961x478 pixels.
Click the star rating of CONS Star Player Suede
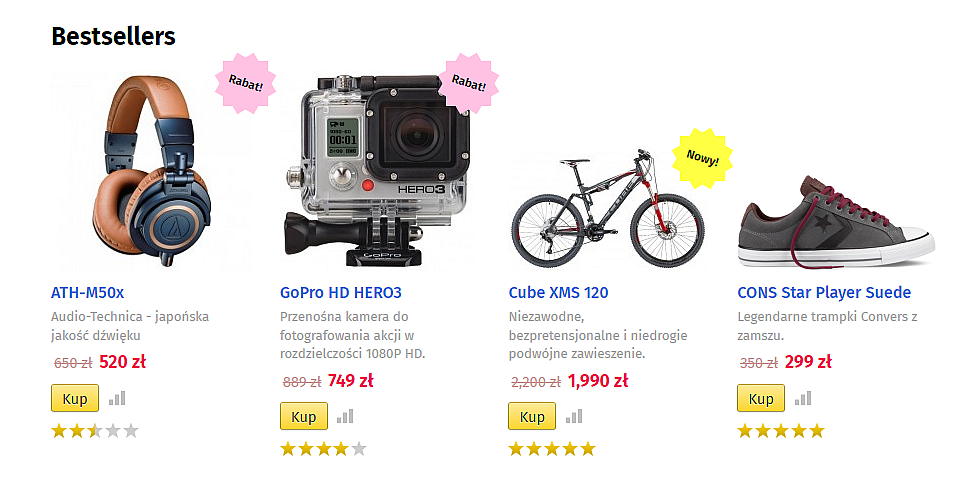click(781, 431)
